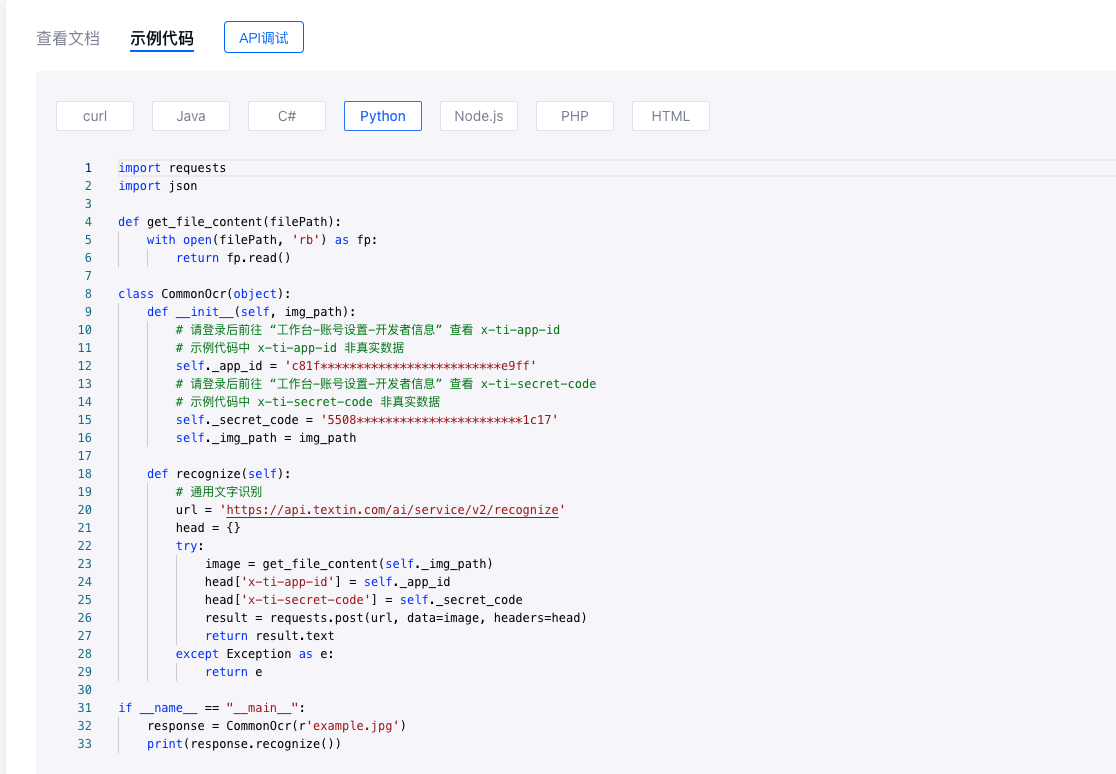The width and height of the screenshot is (1116, 774).
Task: Select the 示例代码 tab
Action: point(162,39)
